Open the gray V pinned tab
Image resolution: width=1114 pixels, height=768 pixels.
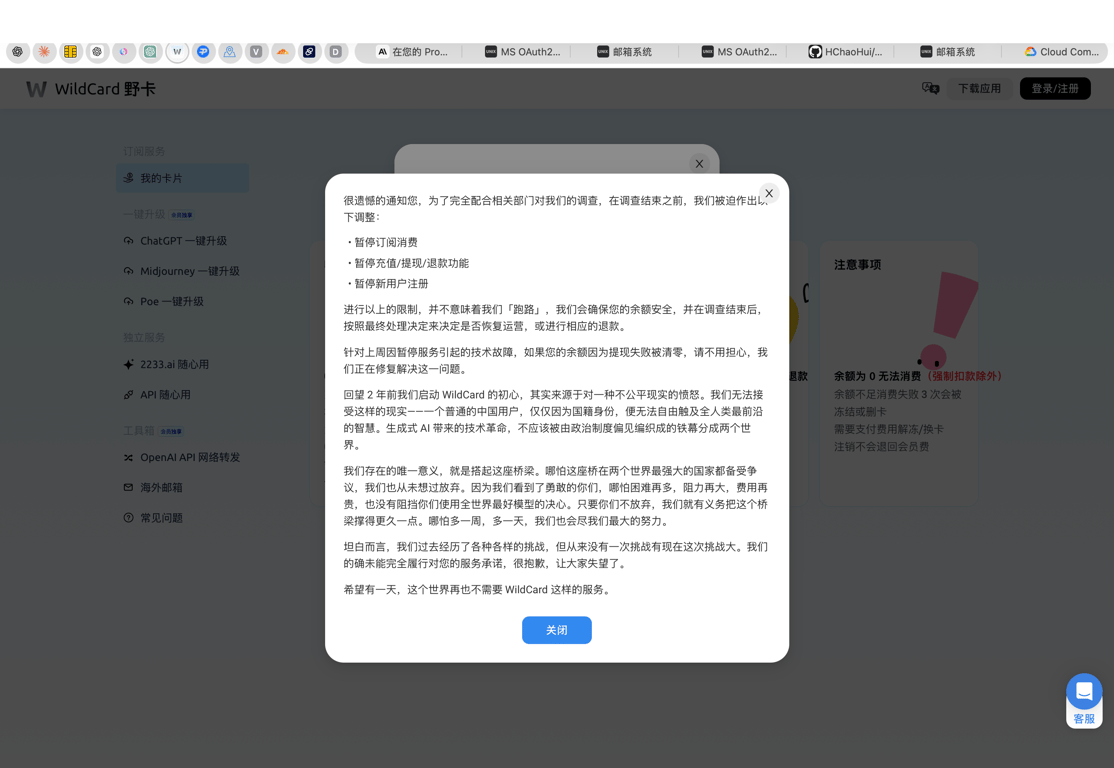[x=256, y=52]
